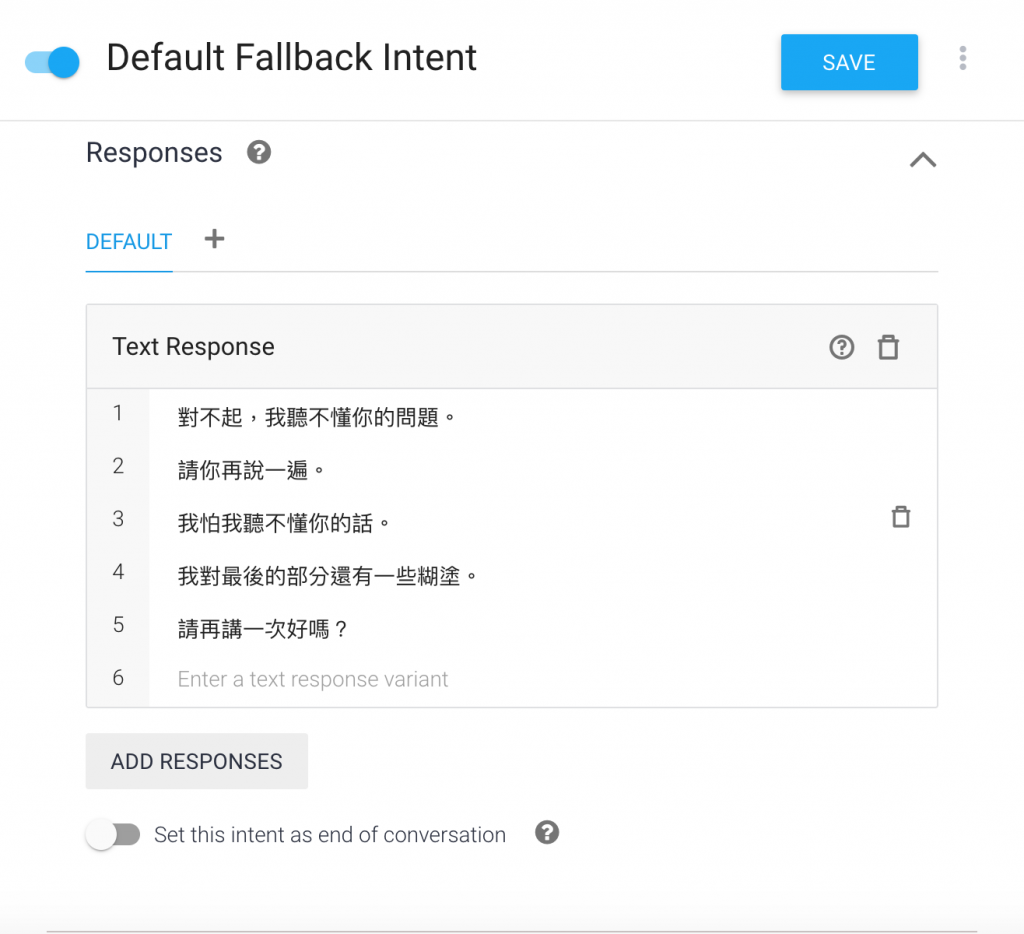Click the Text Response help icon
The width and height of the screenshot is (1024, 934).
click(x=842, y=347)
